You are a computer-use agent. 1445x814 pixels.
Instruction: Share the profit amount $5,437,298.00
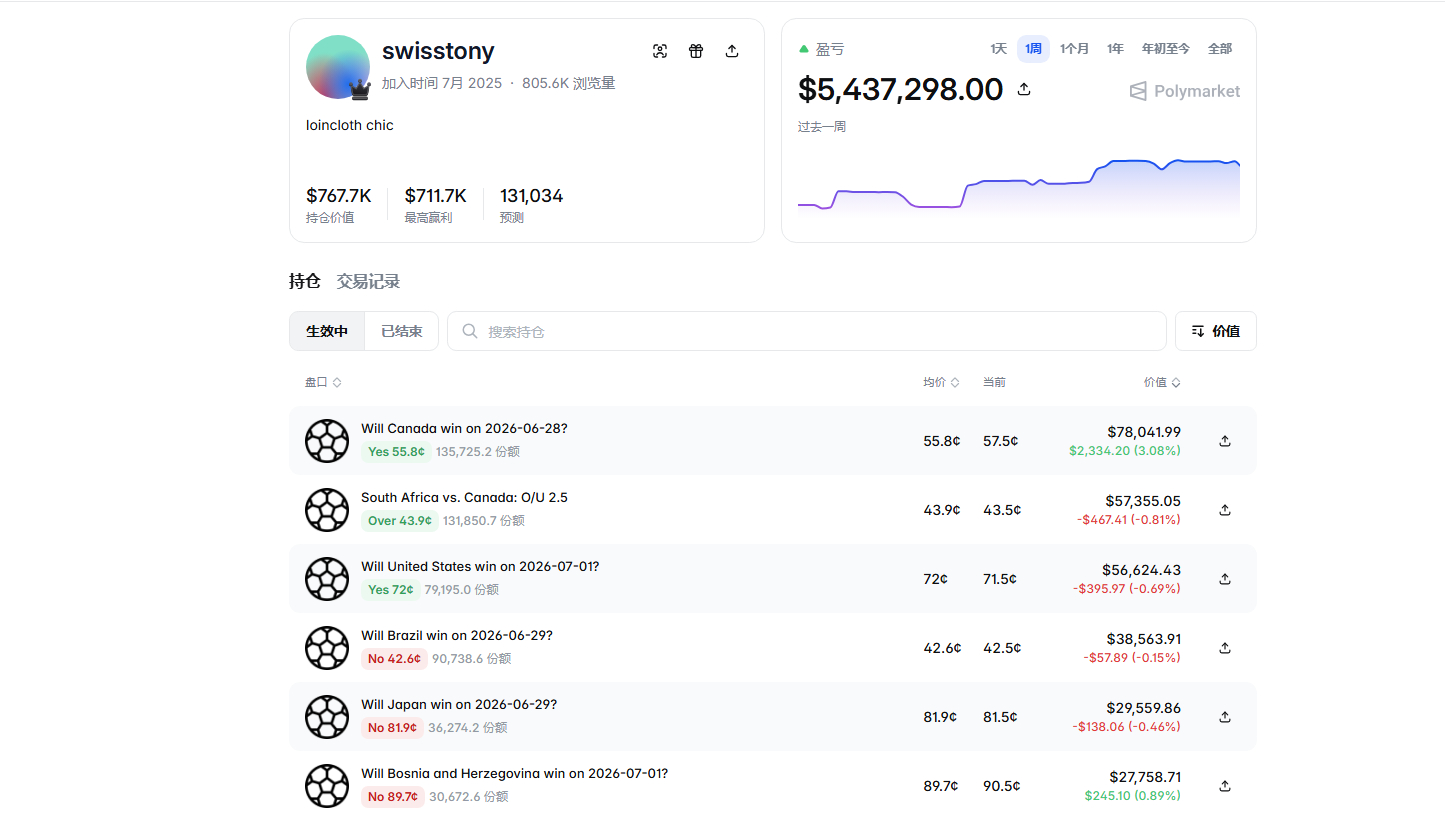coord(1024,89)
